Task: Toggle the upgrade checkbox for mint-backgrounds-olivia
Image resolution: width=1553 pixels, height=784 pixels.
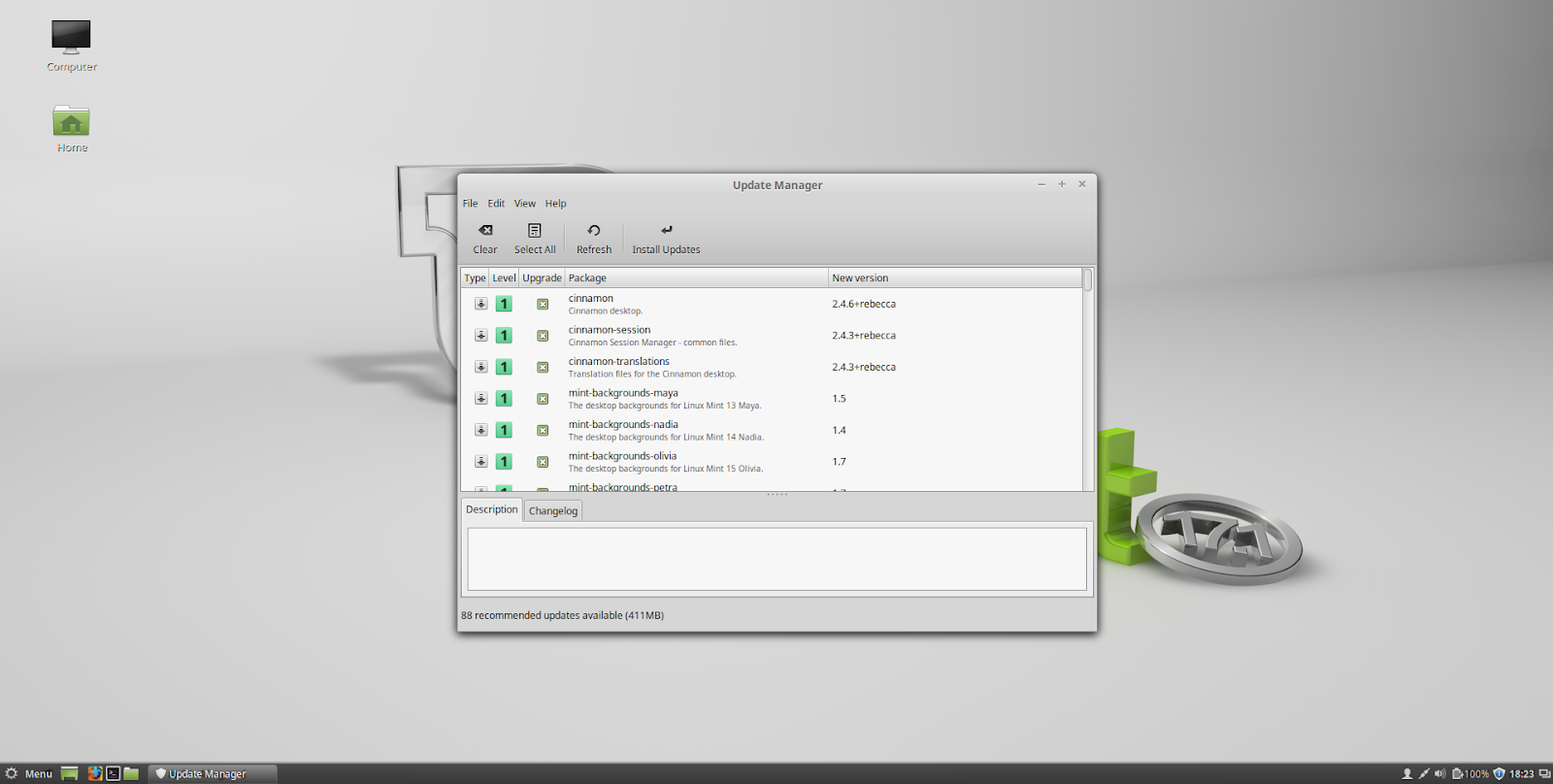Action: pyautogui.click(x=543, y=462)
